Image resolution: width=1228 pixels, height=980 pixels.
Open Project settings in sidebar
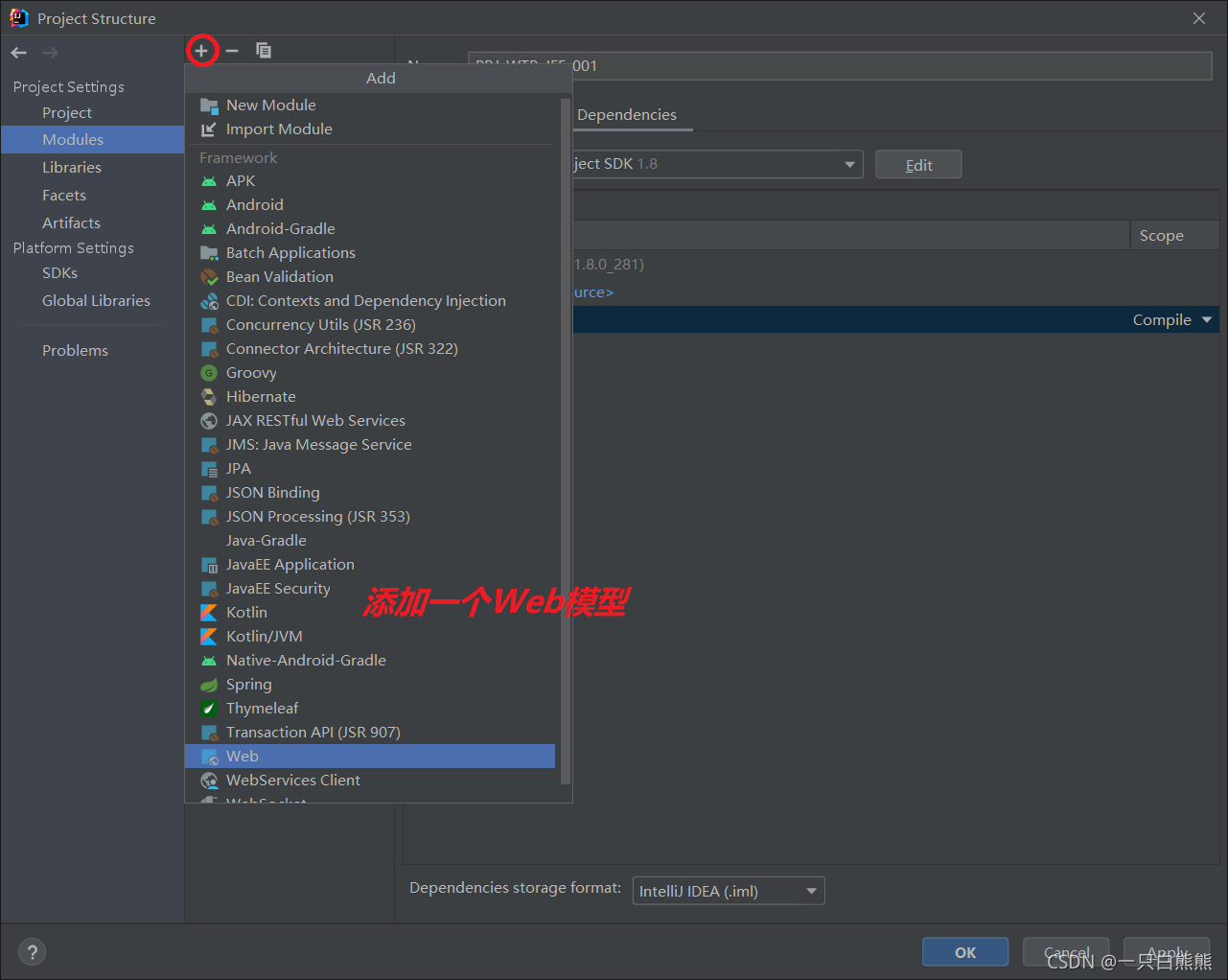(92, 113)
